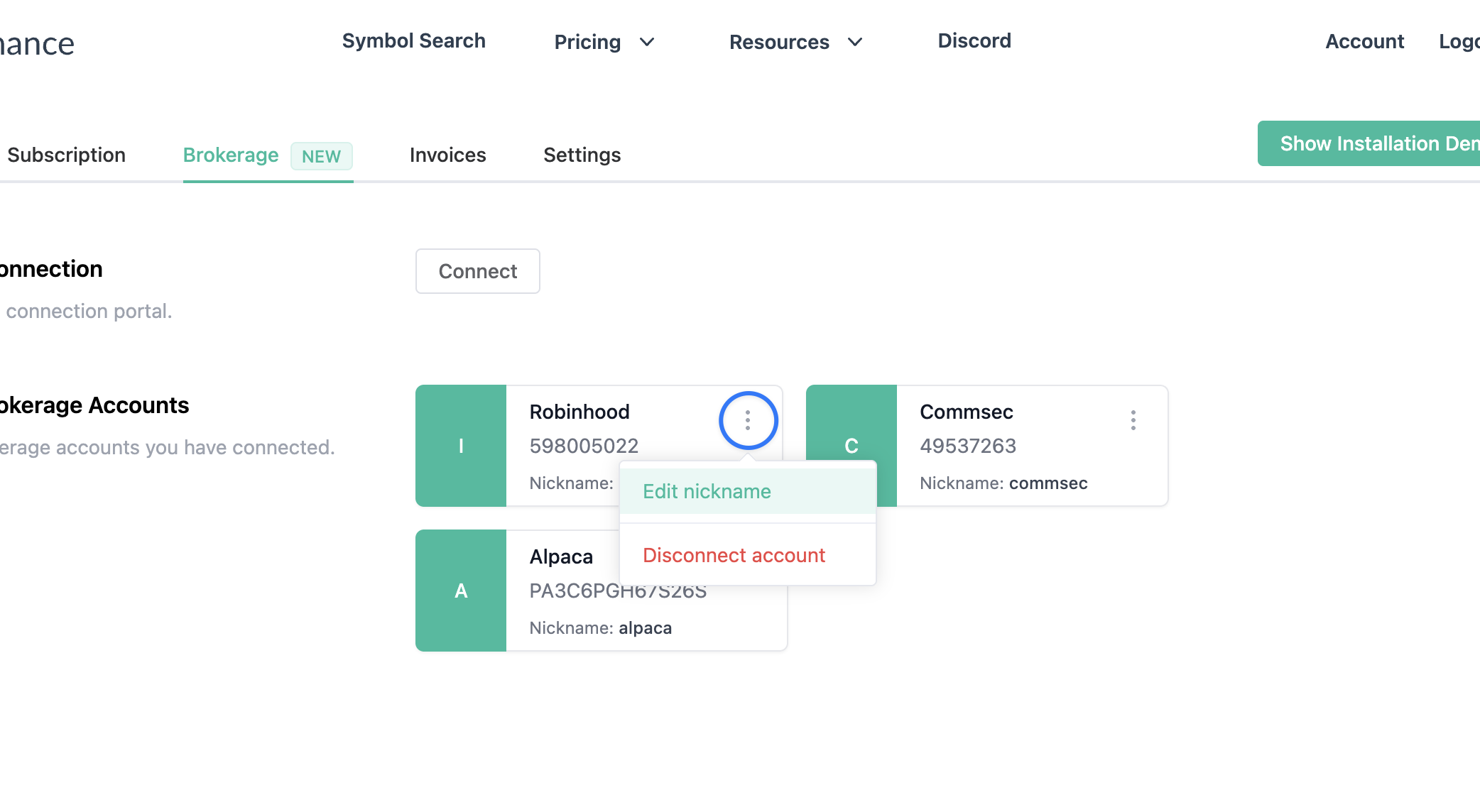Click the green 'C' avatar on Commsec card

tap(851, 446)
